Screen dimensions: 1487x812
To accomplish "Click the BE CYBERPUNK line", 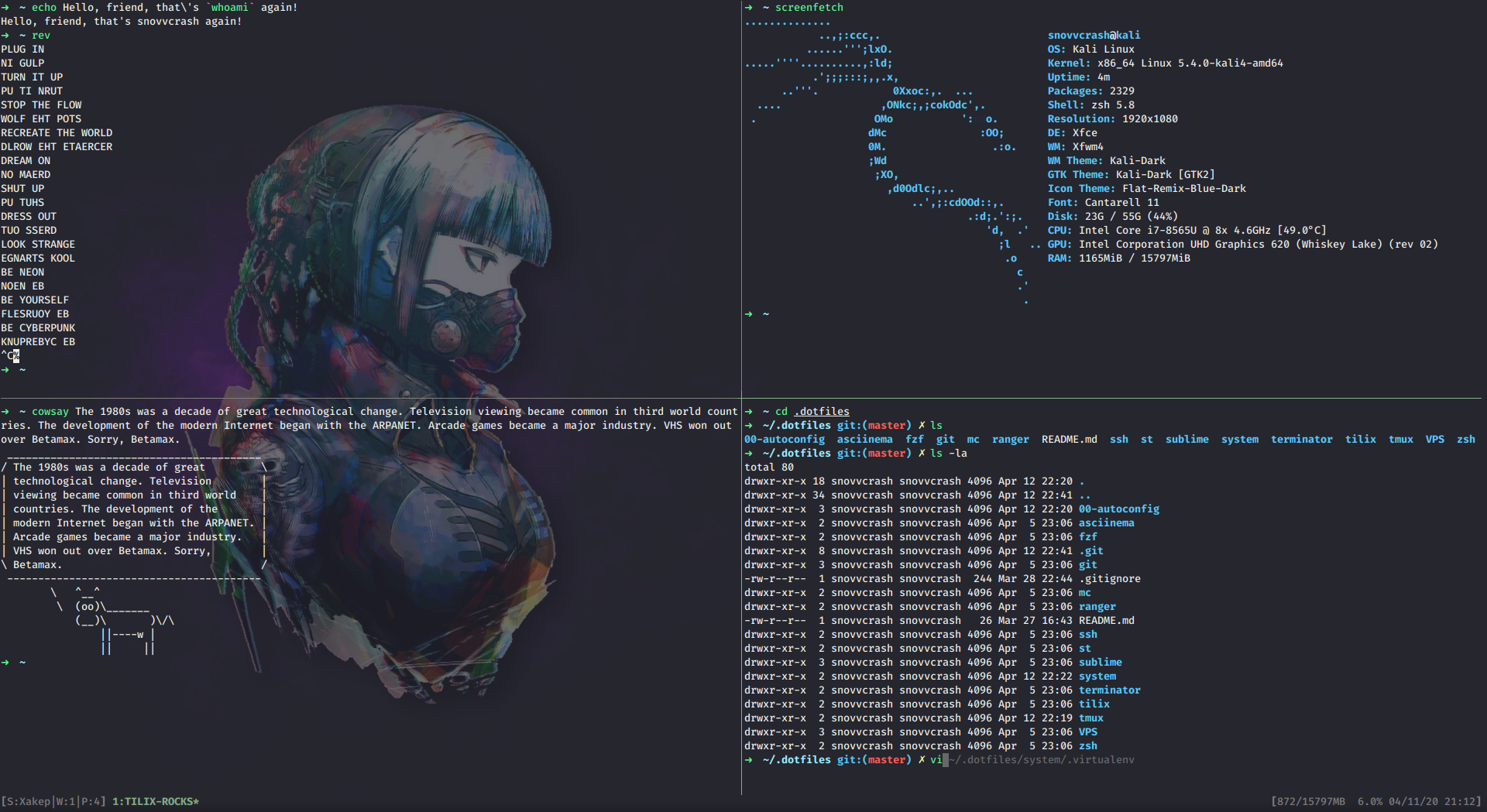I will coord(38,327).
